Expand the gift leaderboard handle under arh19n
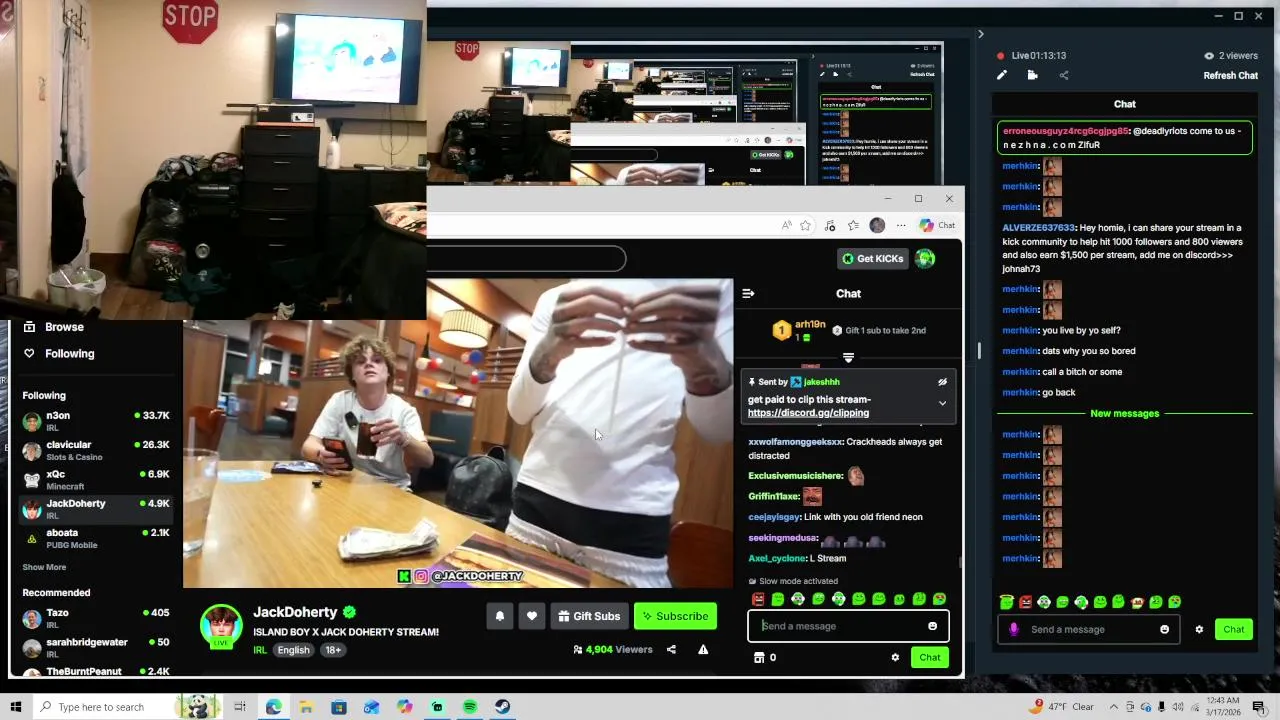This screenshot has width=1280, height=720. click(x=848, y=357)
